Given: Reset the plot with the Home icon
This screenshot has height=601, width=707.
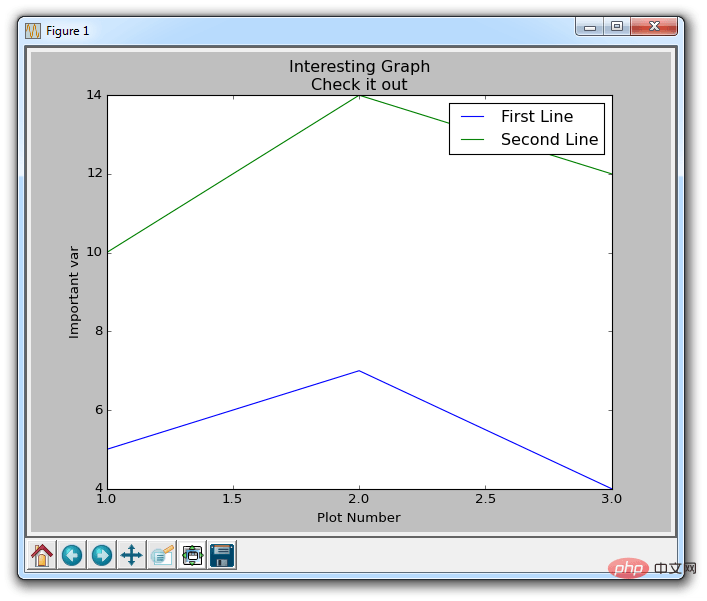Looking at the screenshot, I should pyautogui.click(x=41, y=555).
